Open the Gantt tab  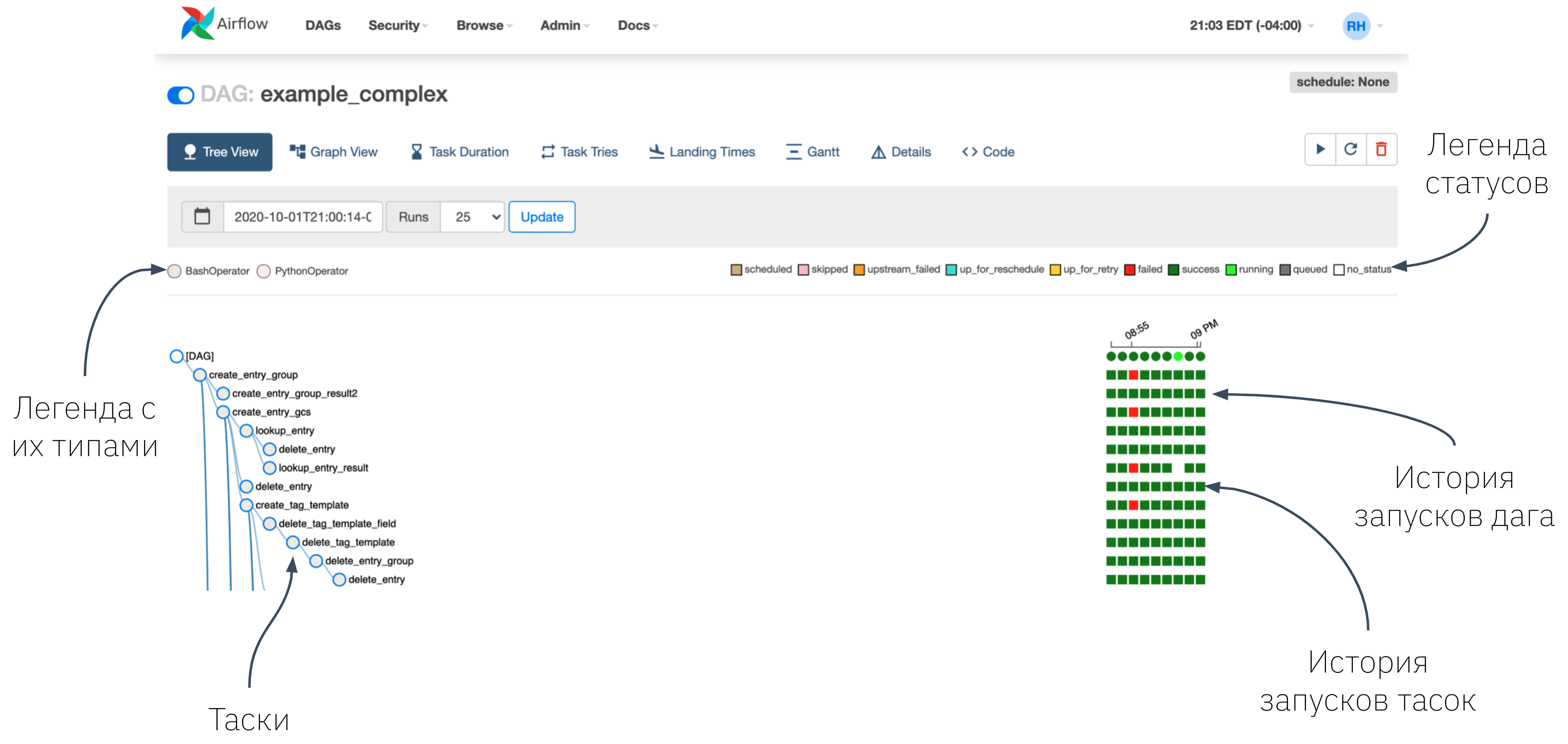click(x=813, y=152)
